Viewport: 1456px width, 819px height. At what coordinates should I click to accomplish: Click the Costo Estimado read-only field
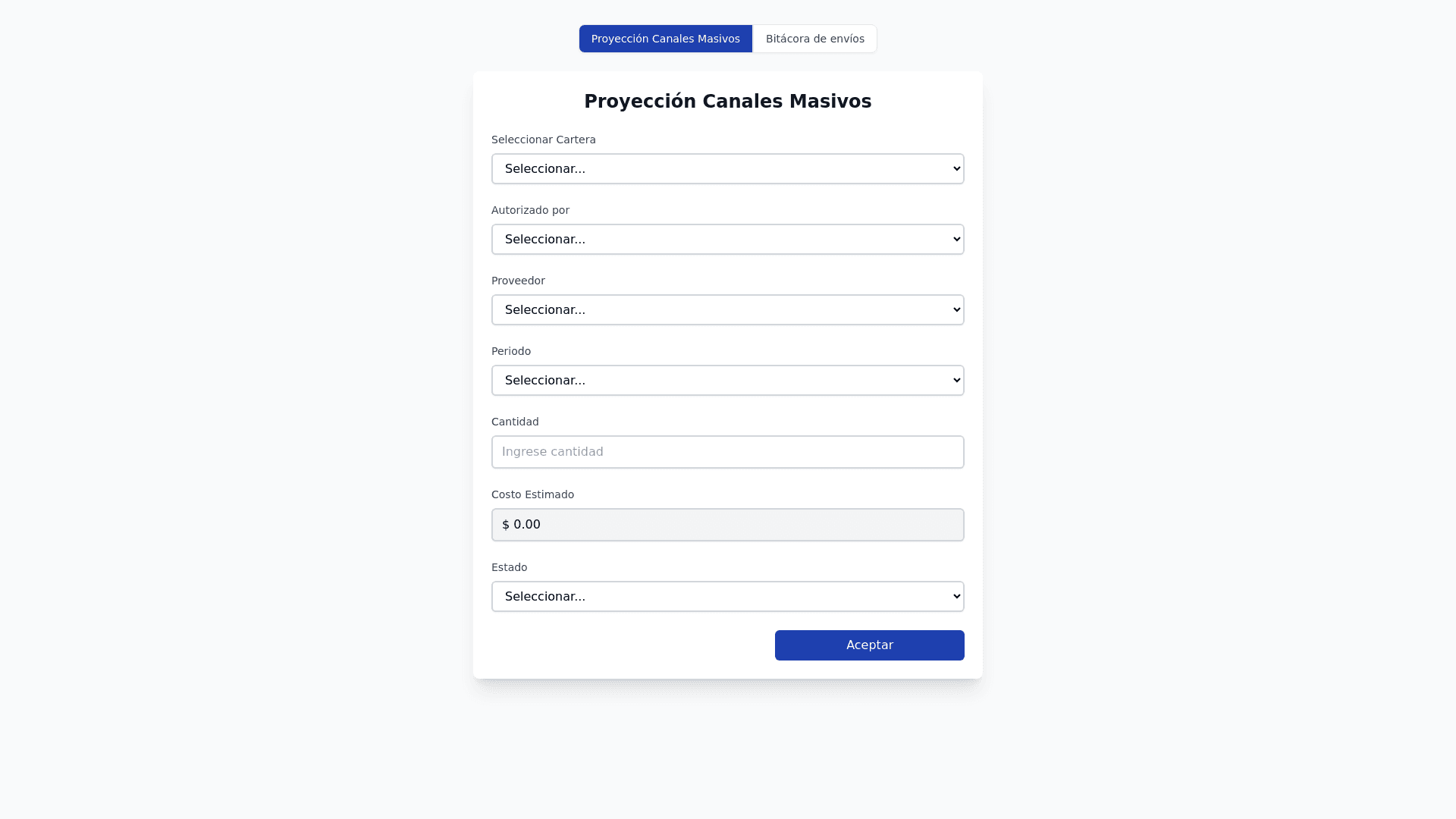coord(727,525)
